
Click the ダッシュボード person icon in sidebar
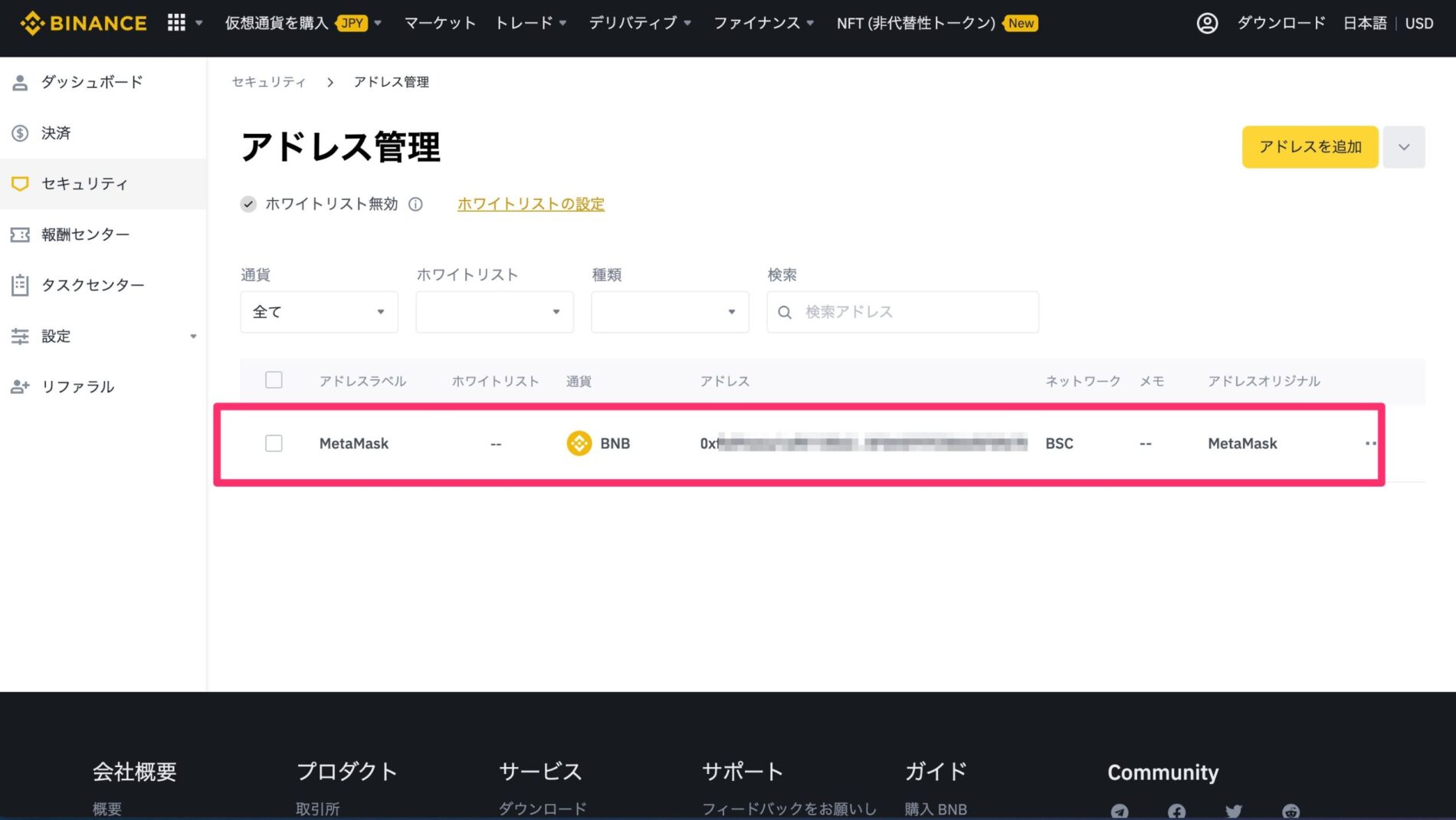pos(21,82)
